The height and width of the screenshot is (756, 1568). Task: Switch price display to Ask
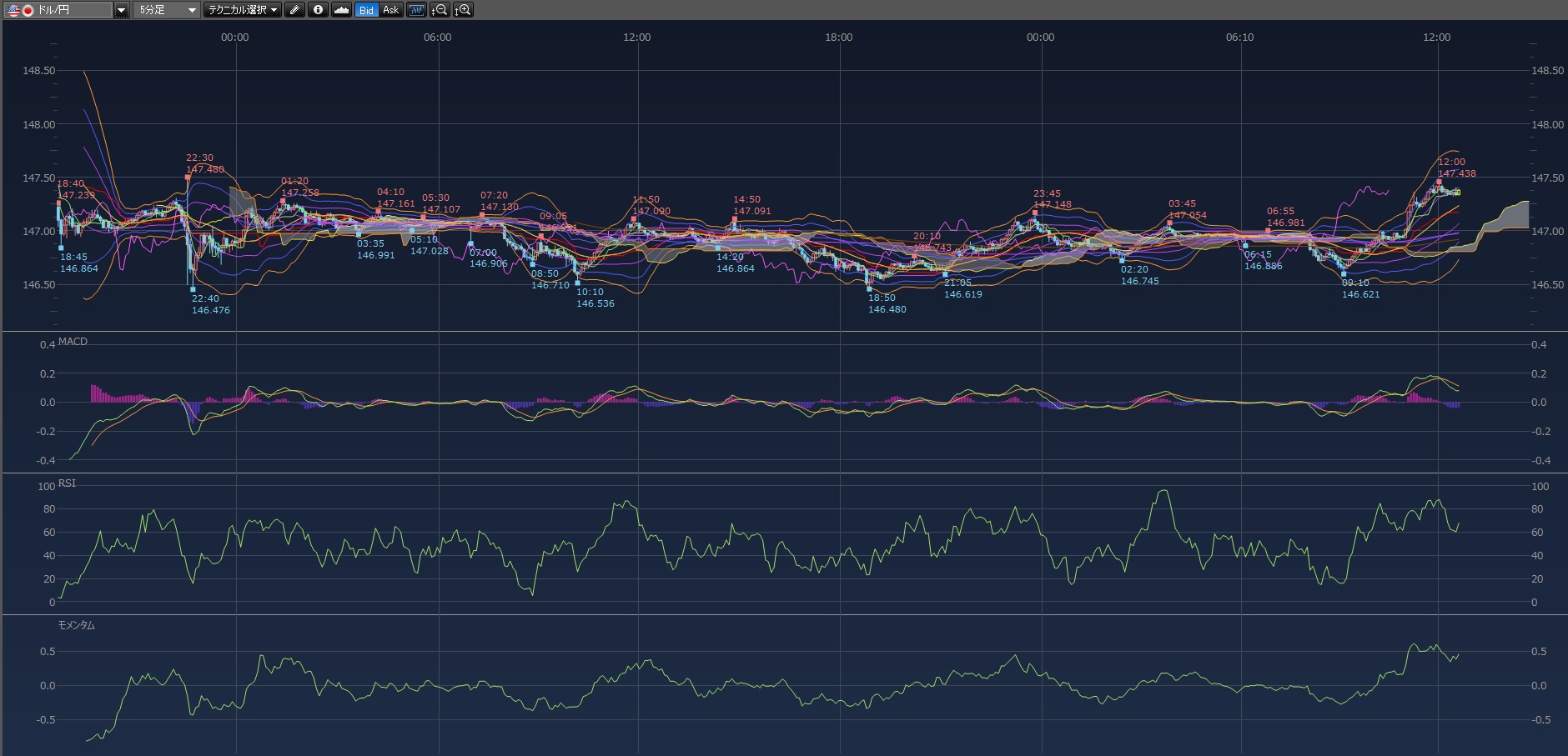pyautogui.click(x=390, y=10)
